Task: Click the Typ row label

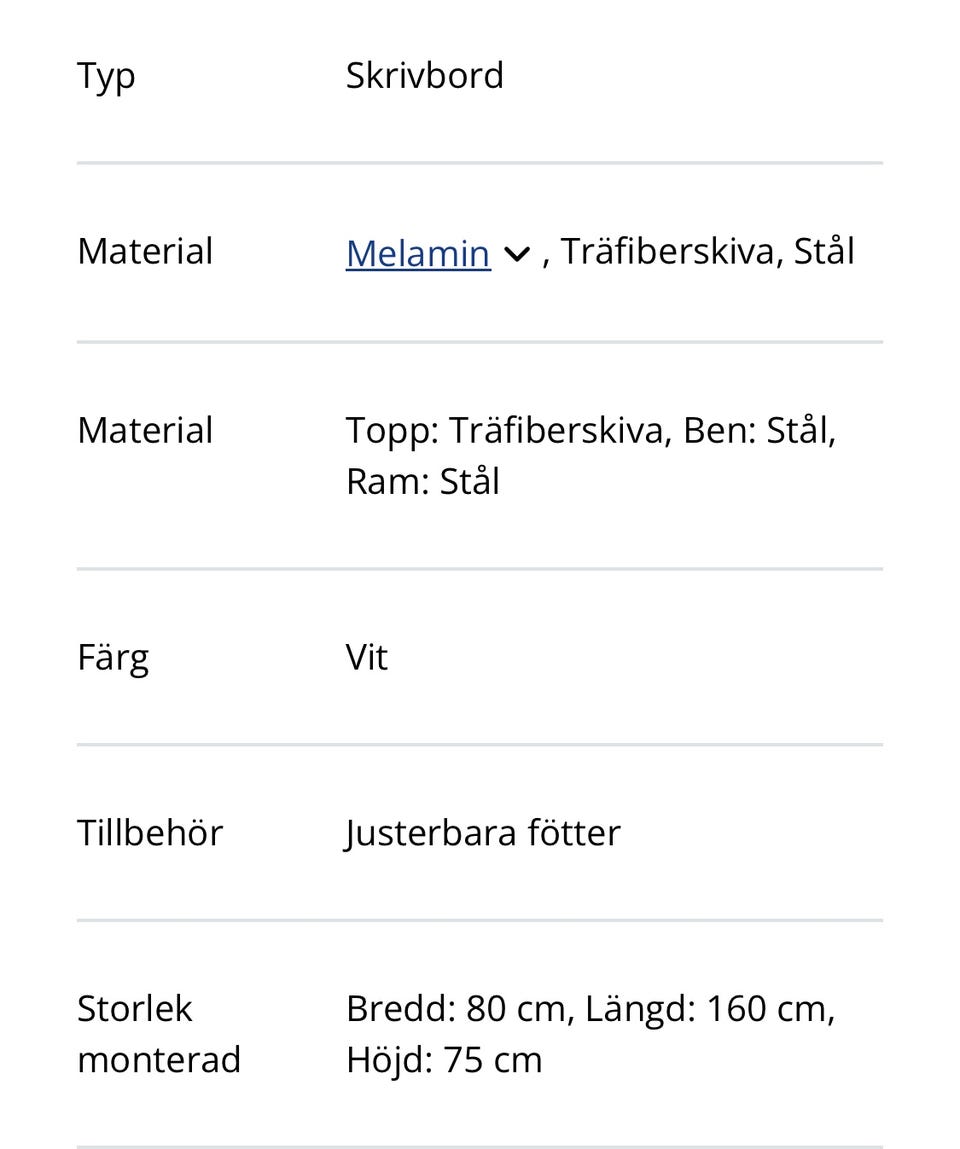Action: (x=105, y=74)
